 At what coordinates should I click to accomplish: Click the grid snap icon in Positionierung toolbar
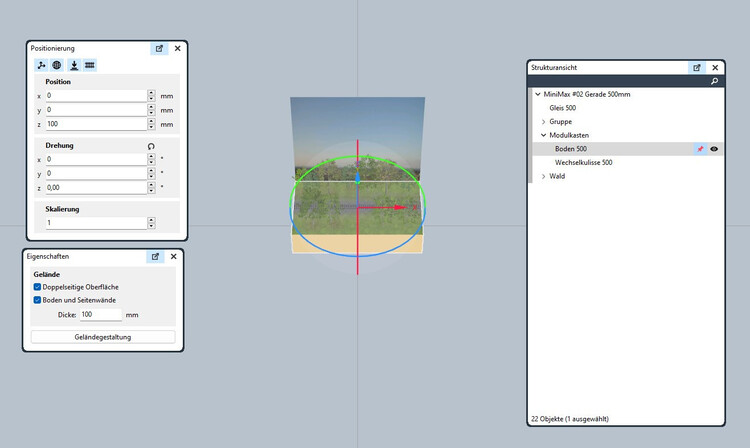(x=89, y=65)
